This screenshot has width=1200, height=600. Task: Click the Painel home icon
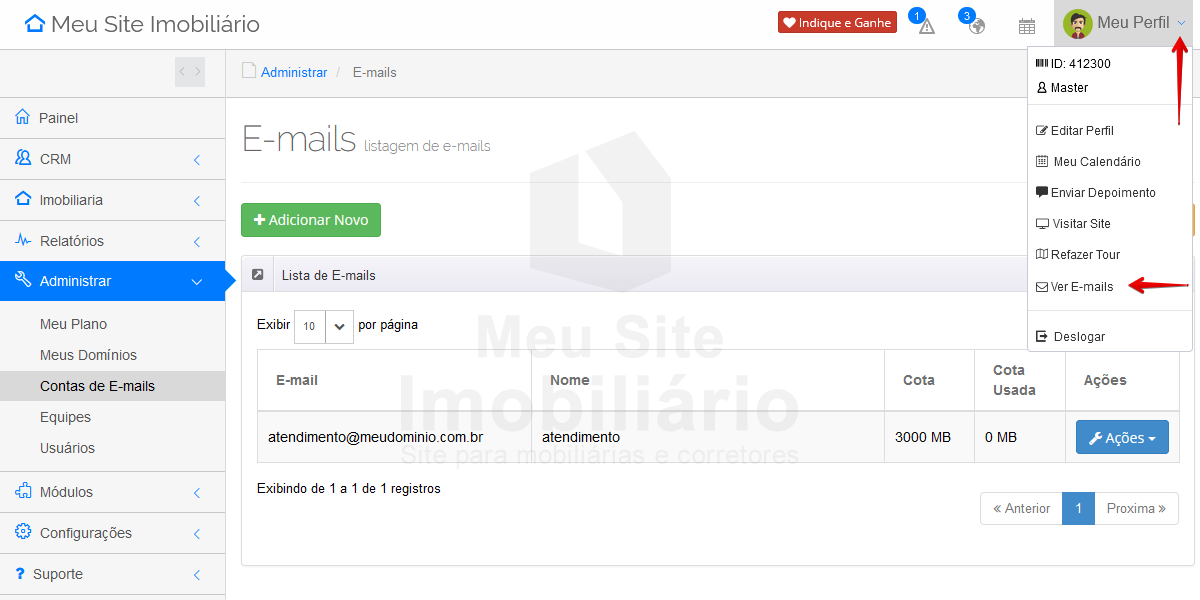tap(23, 118)
